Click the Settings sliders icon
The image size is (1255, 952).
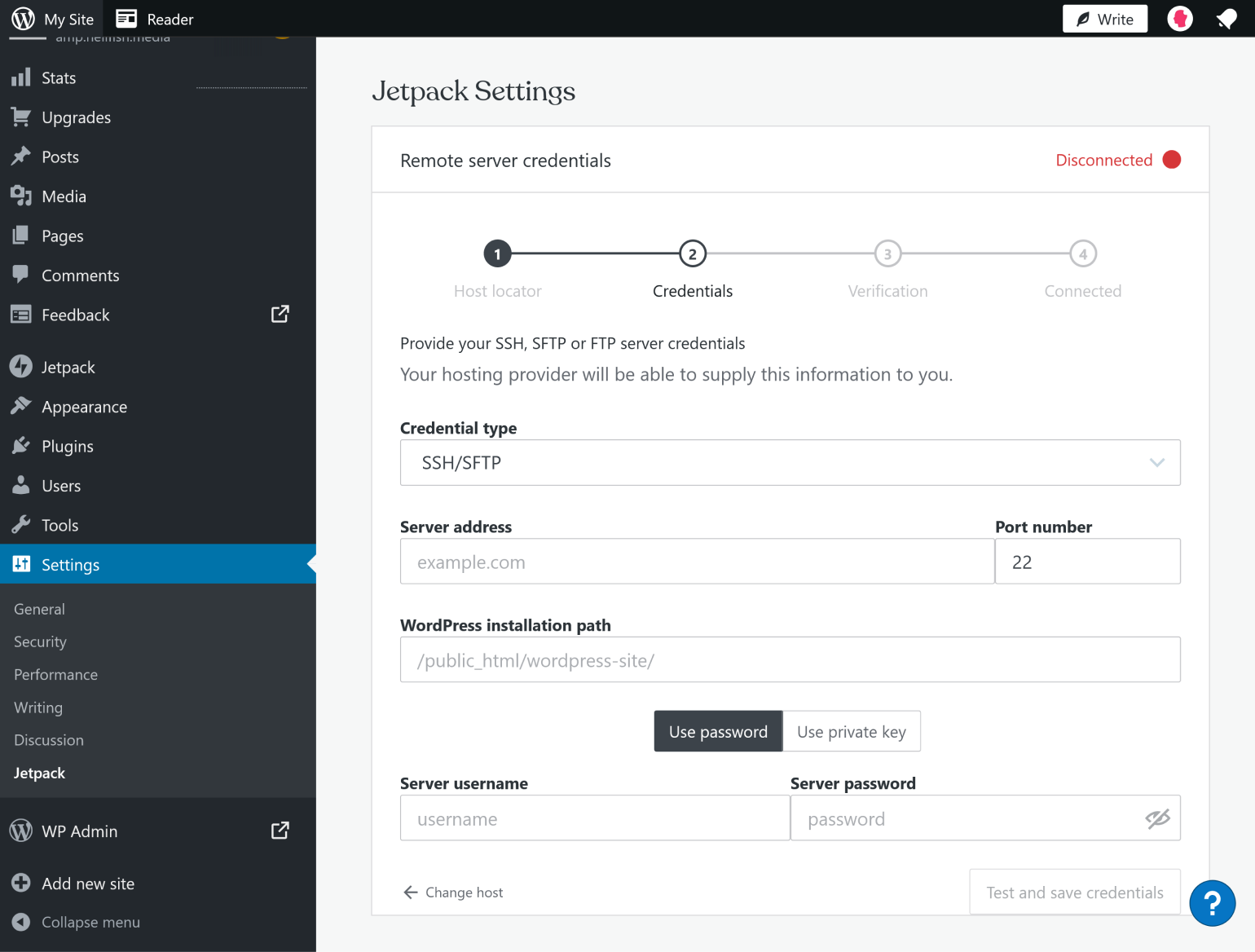pos(21,564)
